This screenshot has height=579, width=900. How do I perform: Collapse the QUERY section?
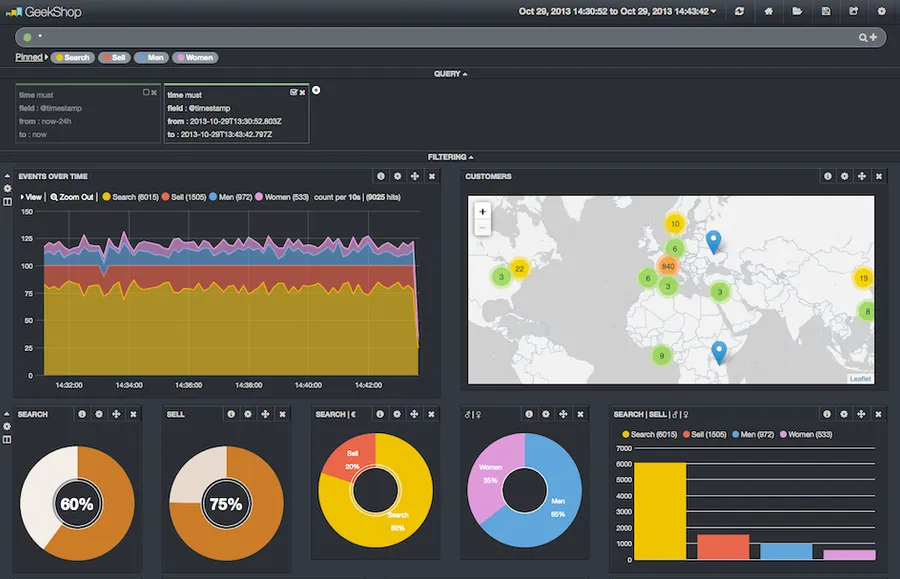click(x=450, y=73)
